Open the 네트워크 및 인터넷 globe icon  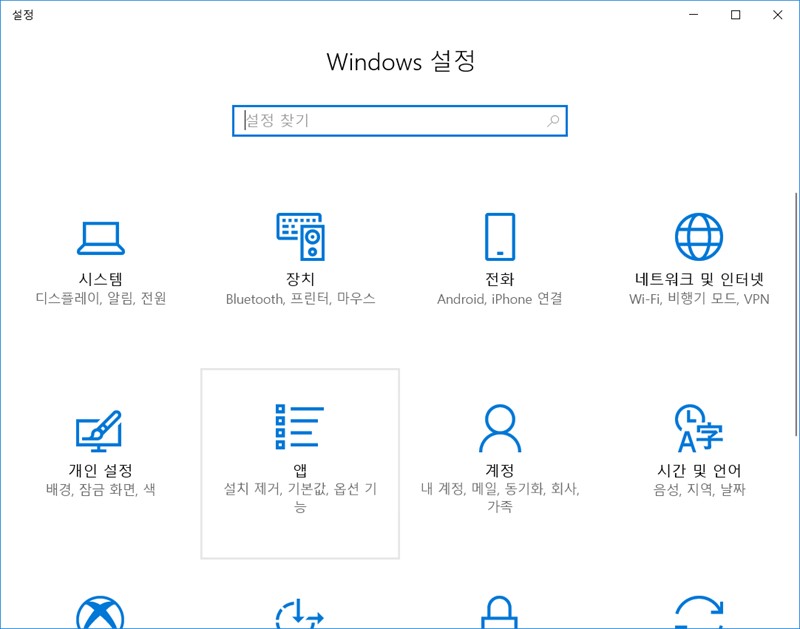coord(699,237)
